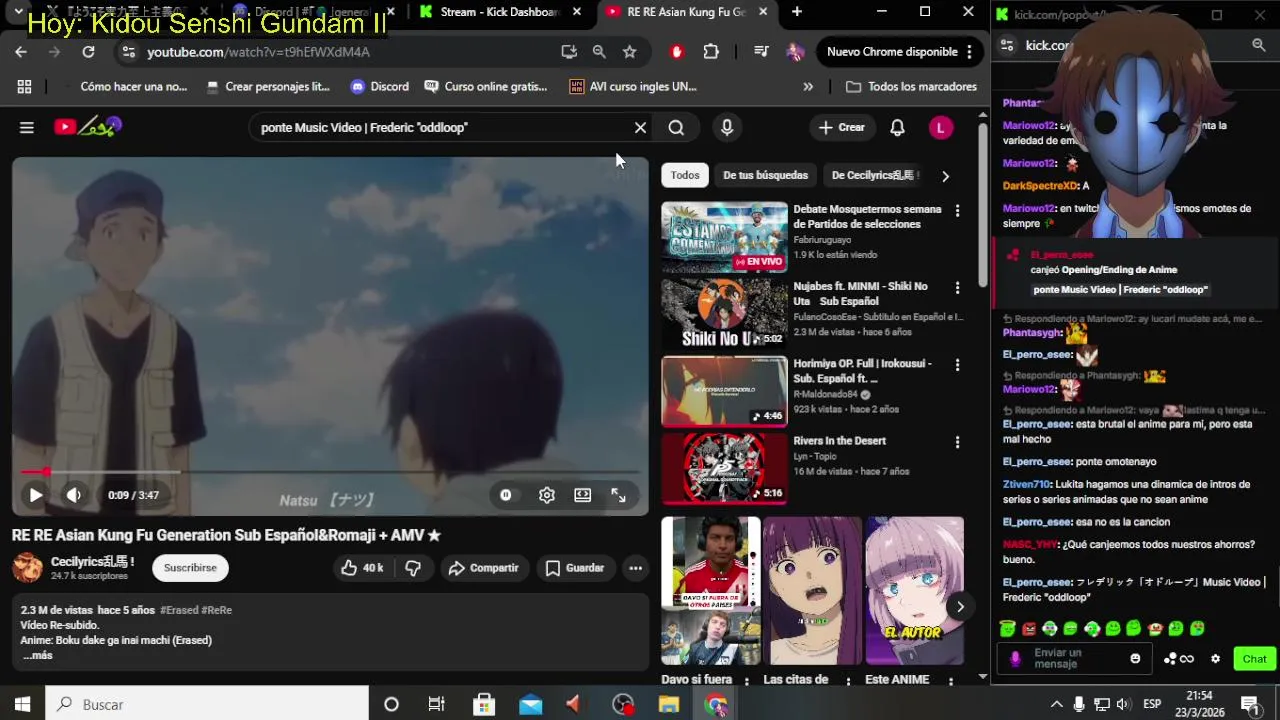Image resolution: width=1280 pixels, height=720 pixels.
Task: Open the account avatar L menu
Action: [x=940, y=127]
